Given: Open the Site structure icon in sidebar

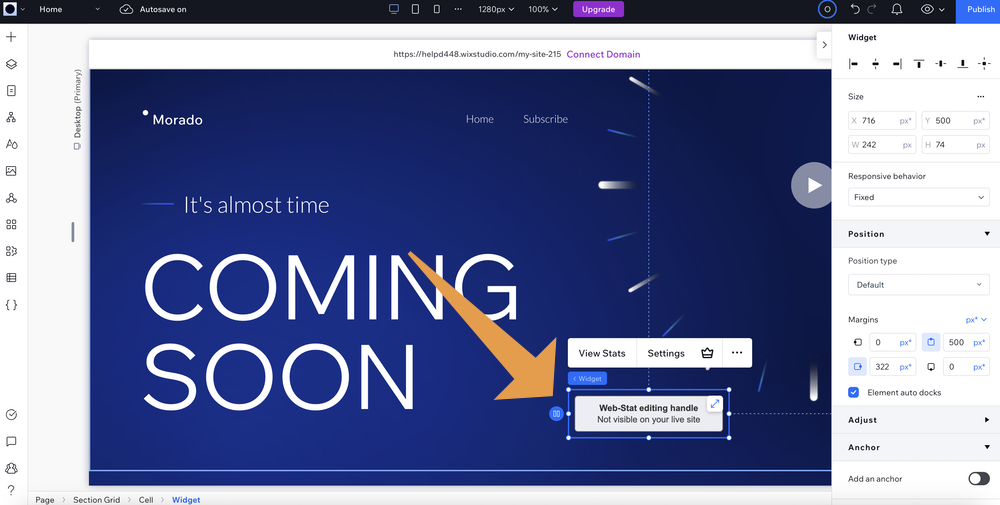Looking at the screenshot, I should point(11,117).
